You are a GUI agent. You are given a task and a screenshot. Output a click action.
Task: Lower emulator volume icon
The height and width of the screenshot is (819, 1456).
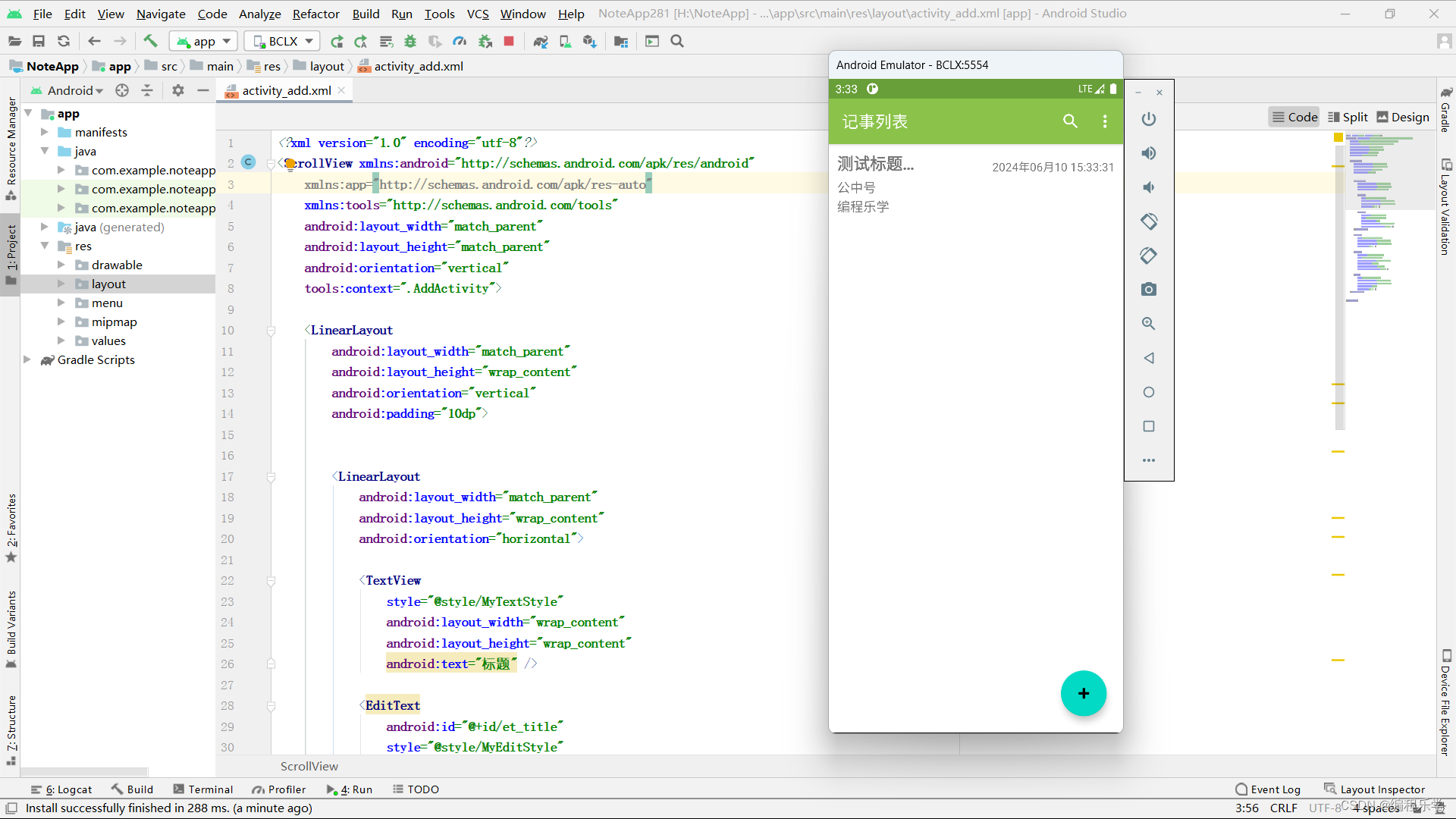pyautogui.click(x=1149, y=187)
